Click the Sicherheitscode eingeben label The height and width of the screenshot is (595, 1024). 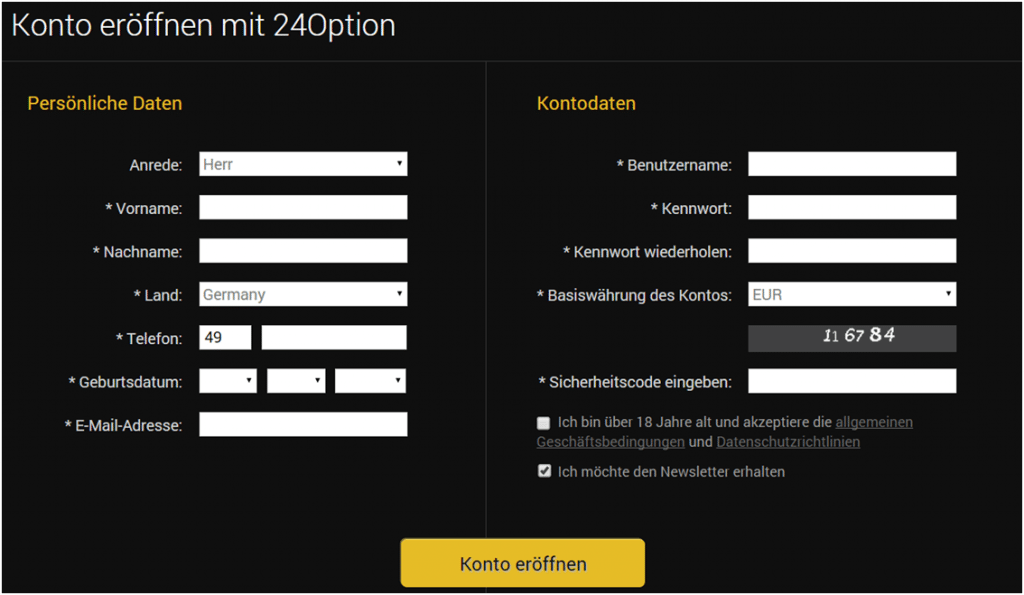pyautogui.click(x=635, y=382)
